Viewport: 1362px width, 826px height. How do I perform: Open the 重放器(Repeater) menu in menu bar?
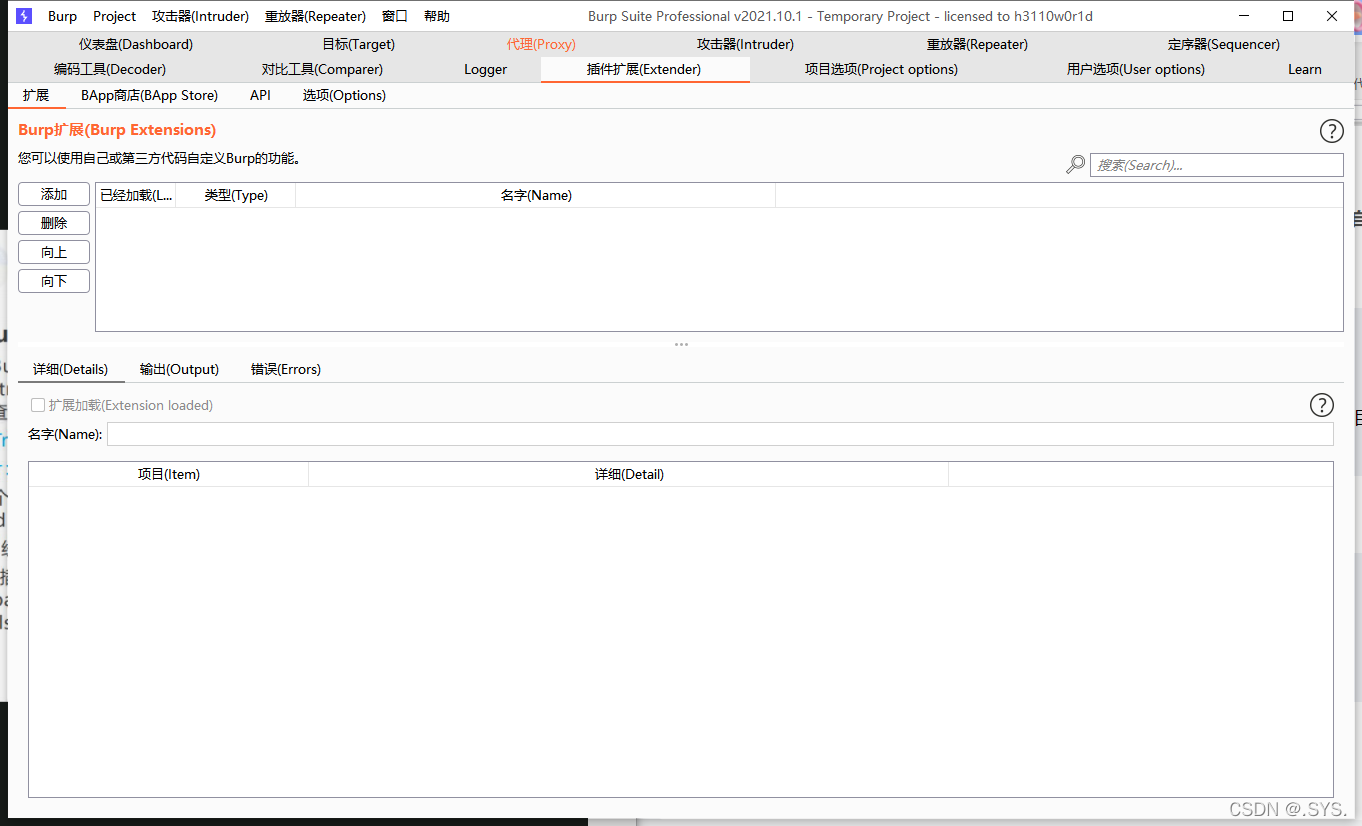[x=315, y=16]
